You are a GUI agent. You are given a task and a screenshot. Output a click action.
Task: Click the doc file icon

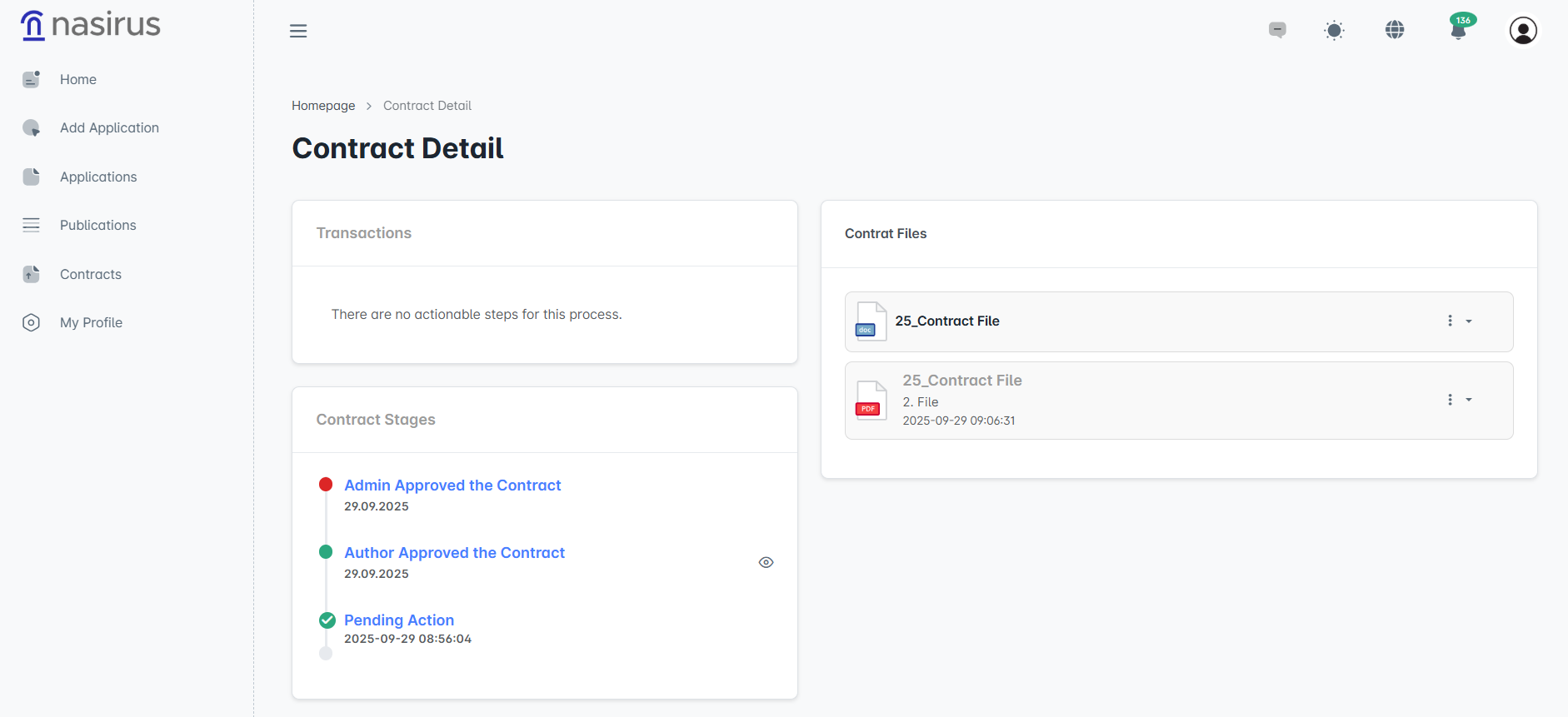(871, 321)
